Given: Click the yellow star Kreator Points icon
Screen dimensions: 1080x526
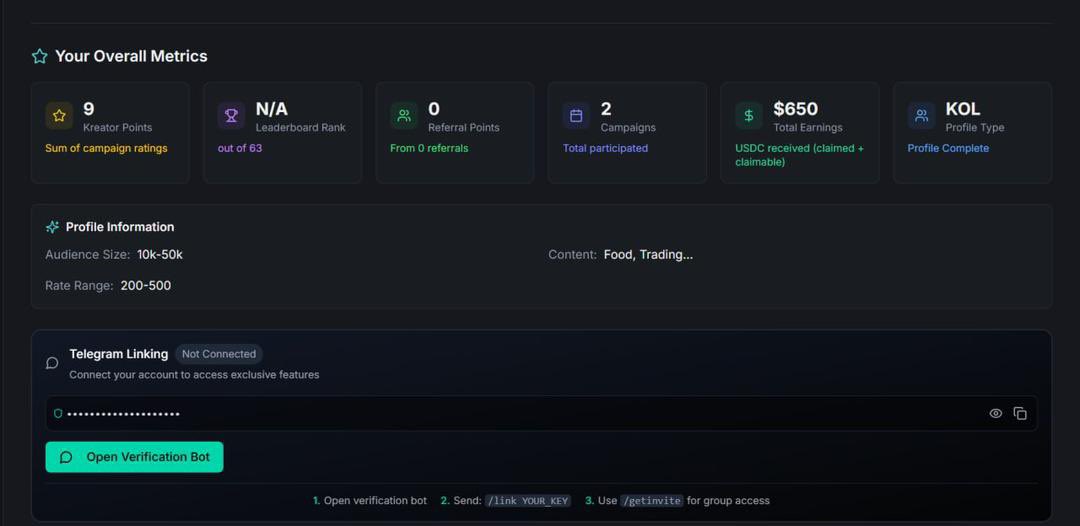Looking at the screenshot, I should 59,116.
